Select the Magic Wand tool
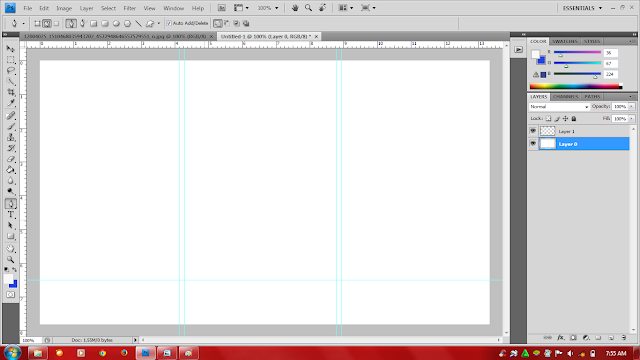 click(x=11, y=81)
